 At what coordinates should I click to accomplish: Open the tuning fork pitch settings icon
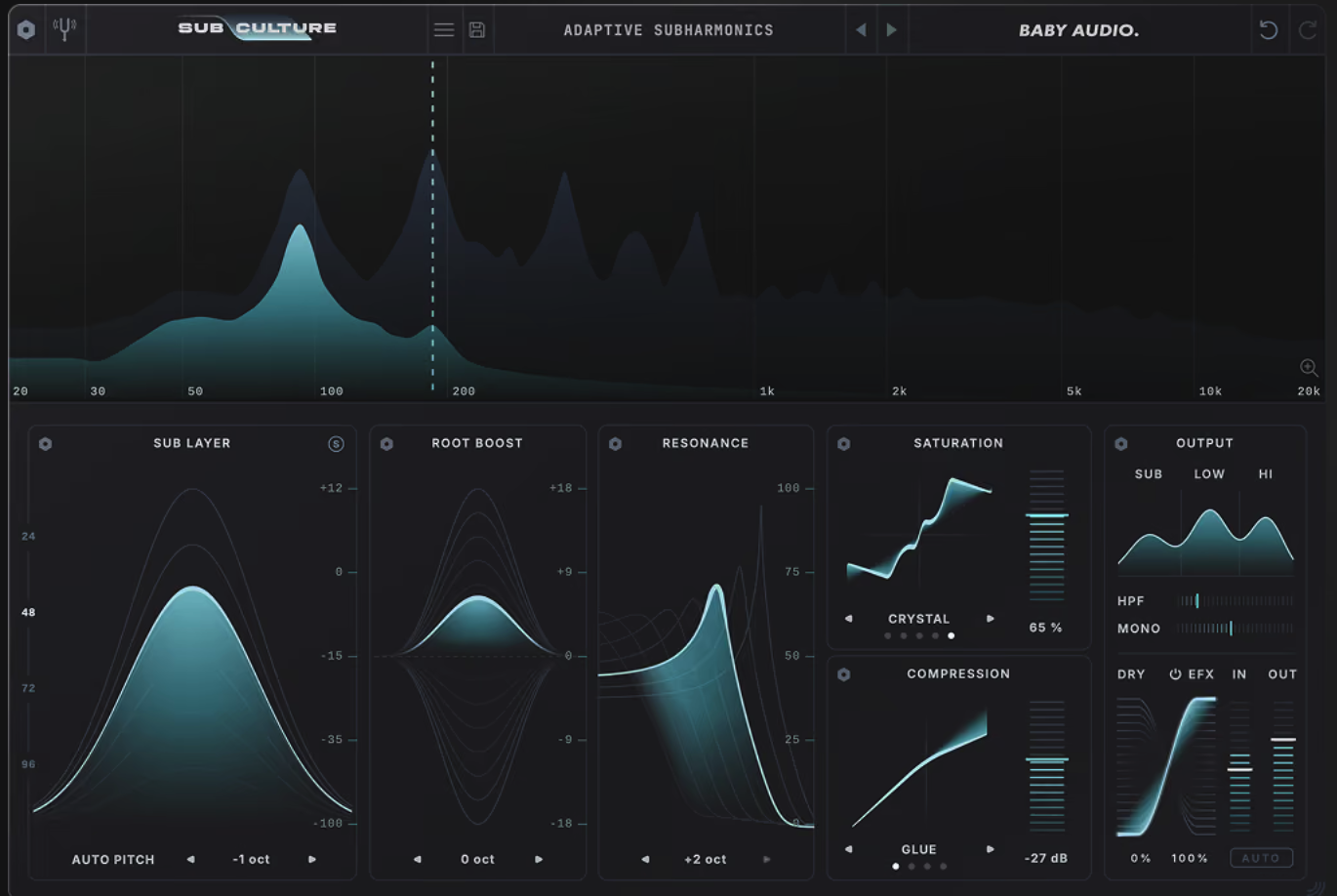(64, 29)
